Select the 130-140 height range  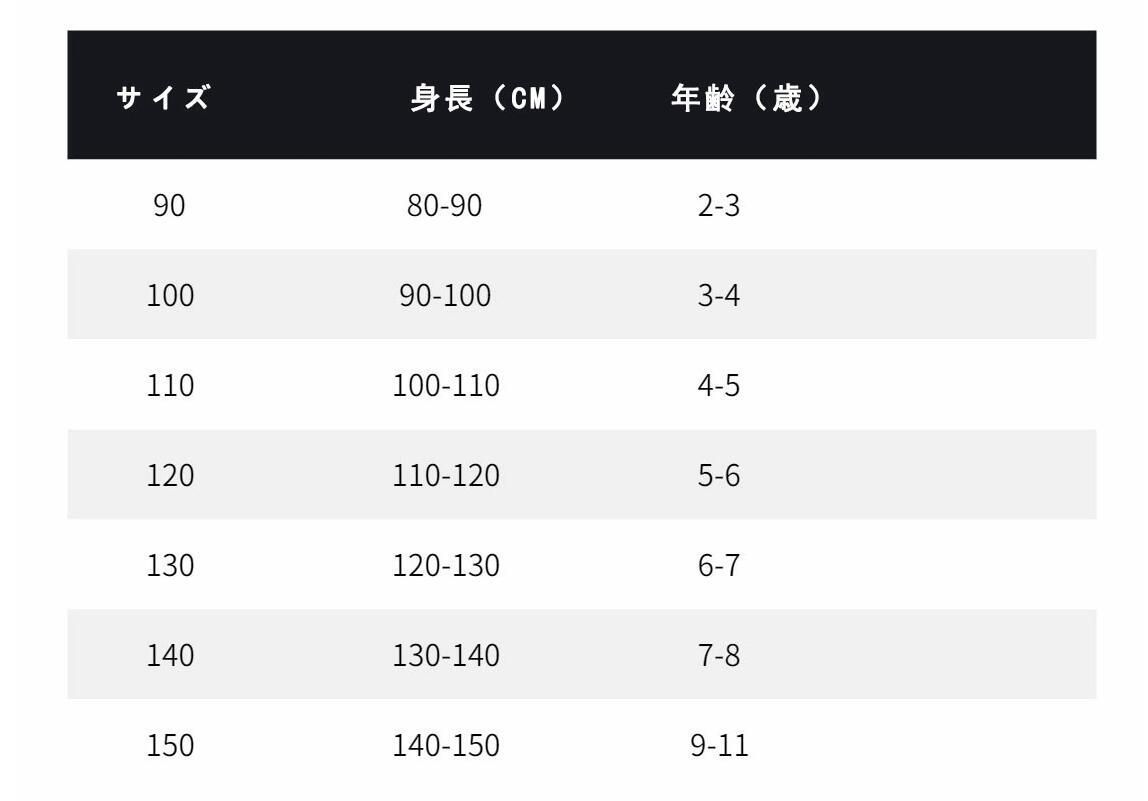pyautogui.click(x=446, y=656)
